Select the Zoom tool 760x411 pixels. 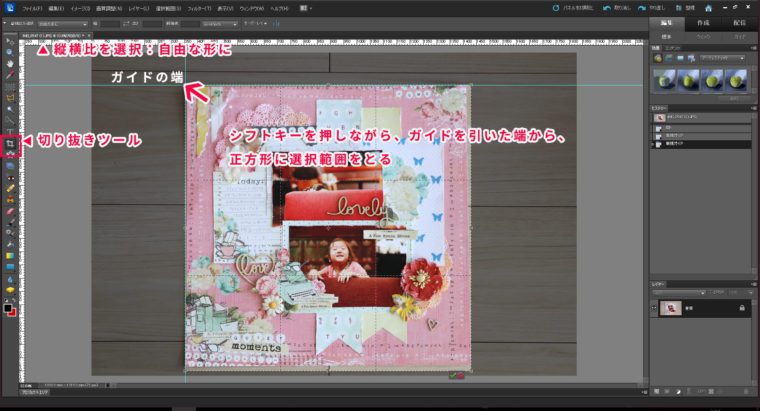tap(9, 51)
